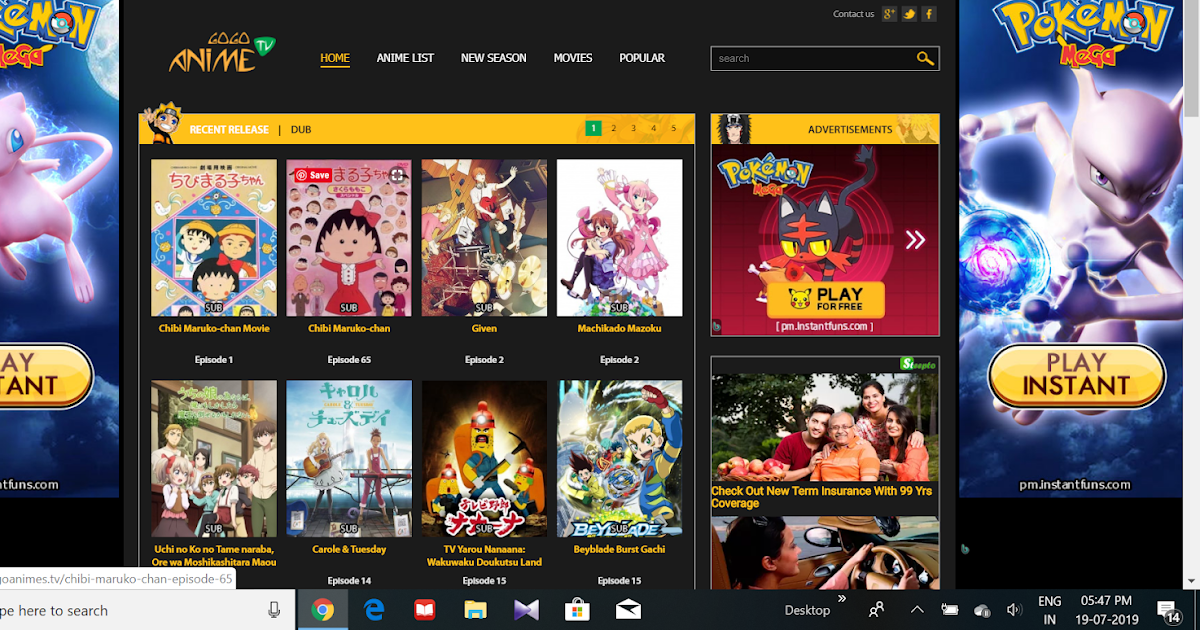Click the search input field
This screenshot has height=630, width=1200.
click(x=812, y=59)
